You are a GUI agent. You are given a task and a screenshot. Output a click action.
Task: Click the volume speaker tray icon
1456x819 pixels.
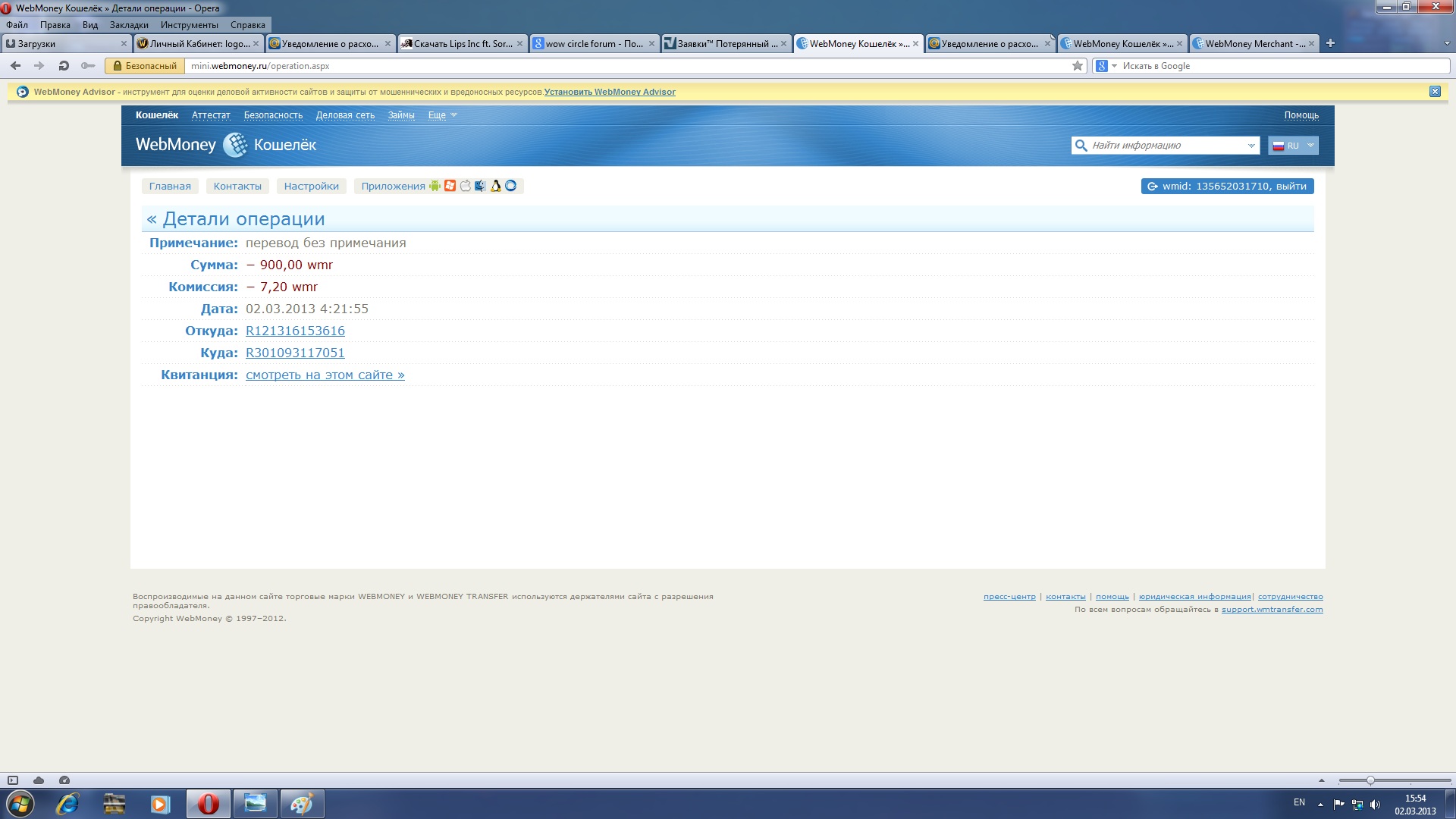pos(1376,805)
